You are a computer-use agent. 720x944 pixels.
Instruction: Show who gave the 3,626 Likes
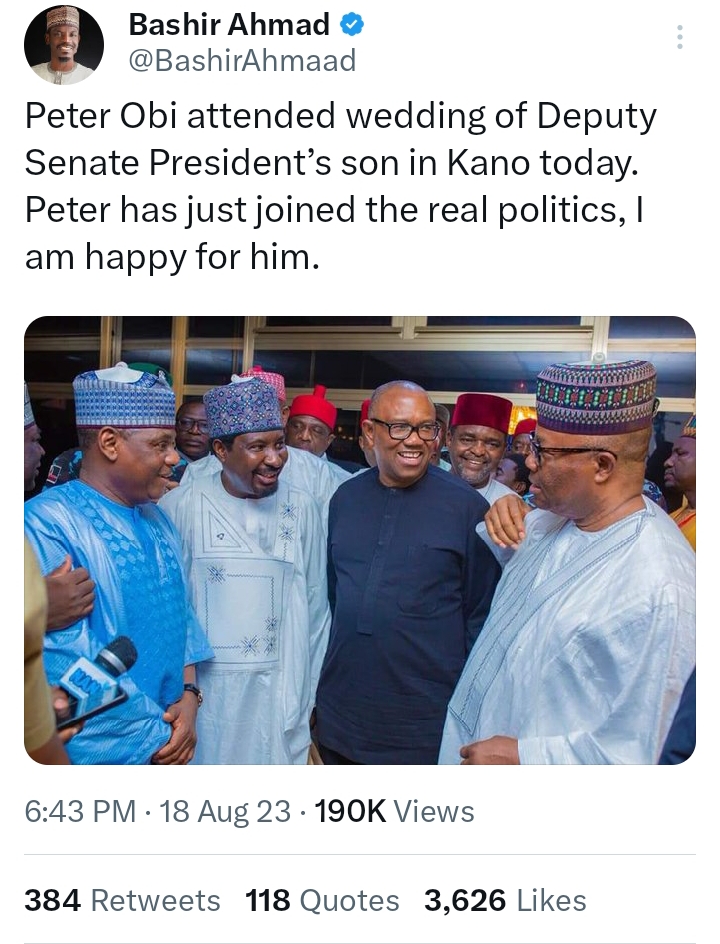pyautogui.click(x=505, y=900)
